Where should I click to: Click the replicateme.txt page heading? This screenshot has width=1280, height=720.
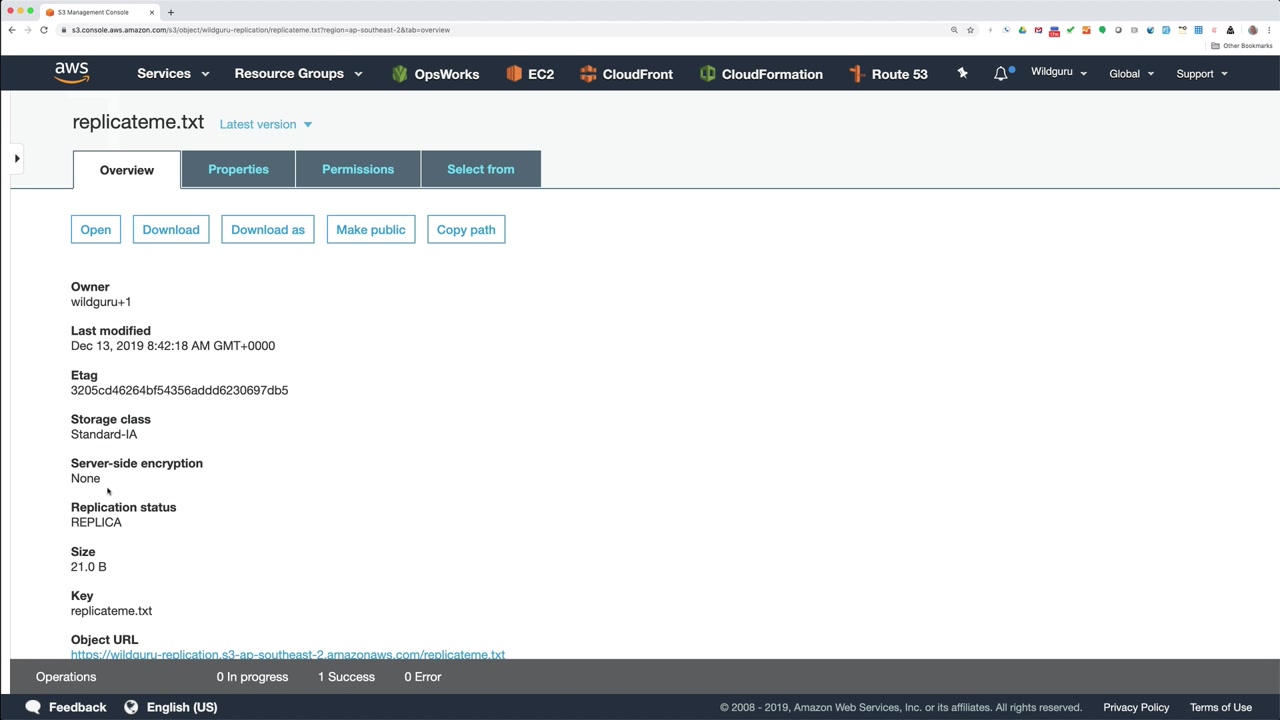[x=138, y=122]
